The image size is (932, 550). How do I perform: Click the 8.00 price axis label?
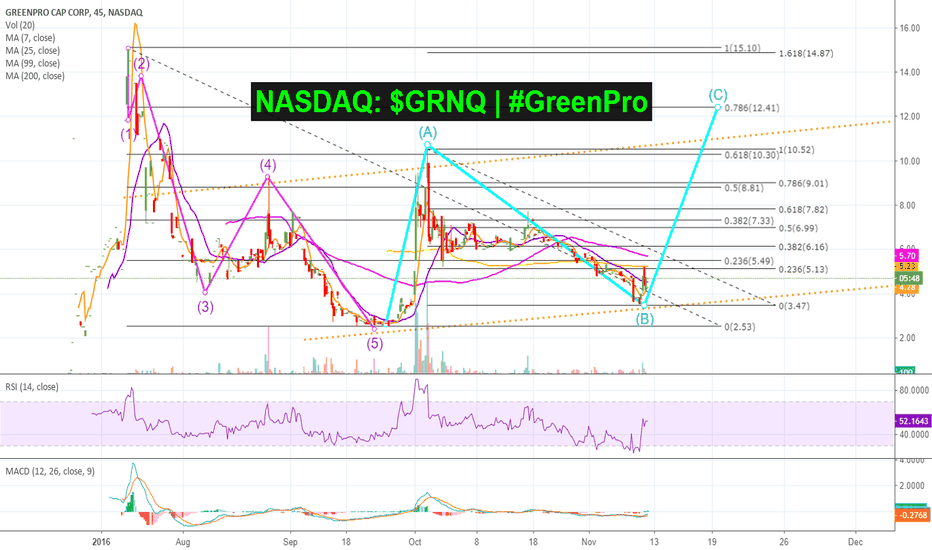coord(907,205)
